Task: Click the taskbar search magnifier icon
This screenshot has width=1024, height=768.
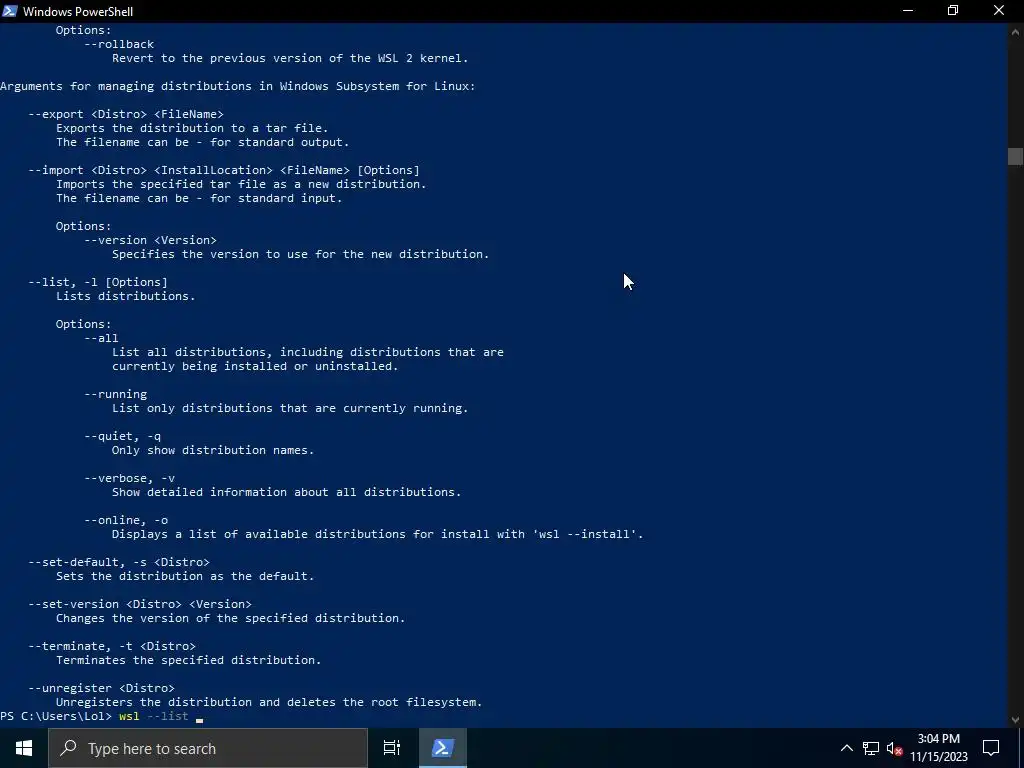Action: coord(68,748)
